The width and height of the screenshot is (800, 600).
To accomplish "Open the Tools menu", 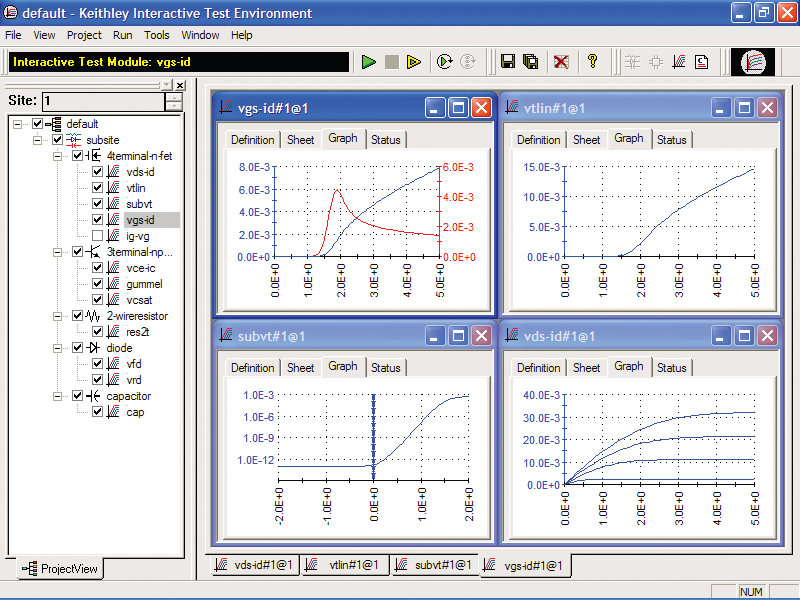I will coord(157,35).
